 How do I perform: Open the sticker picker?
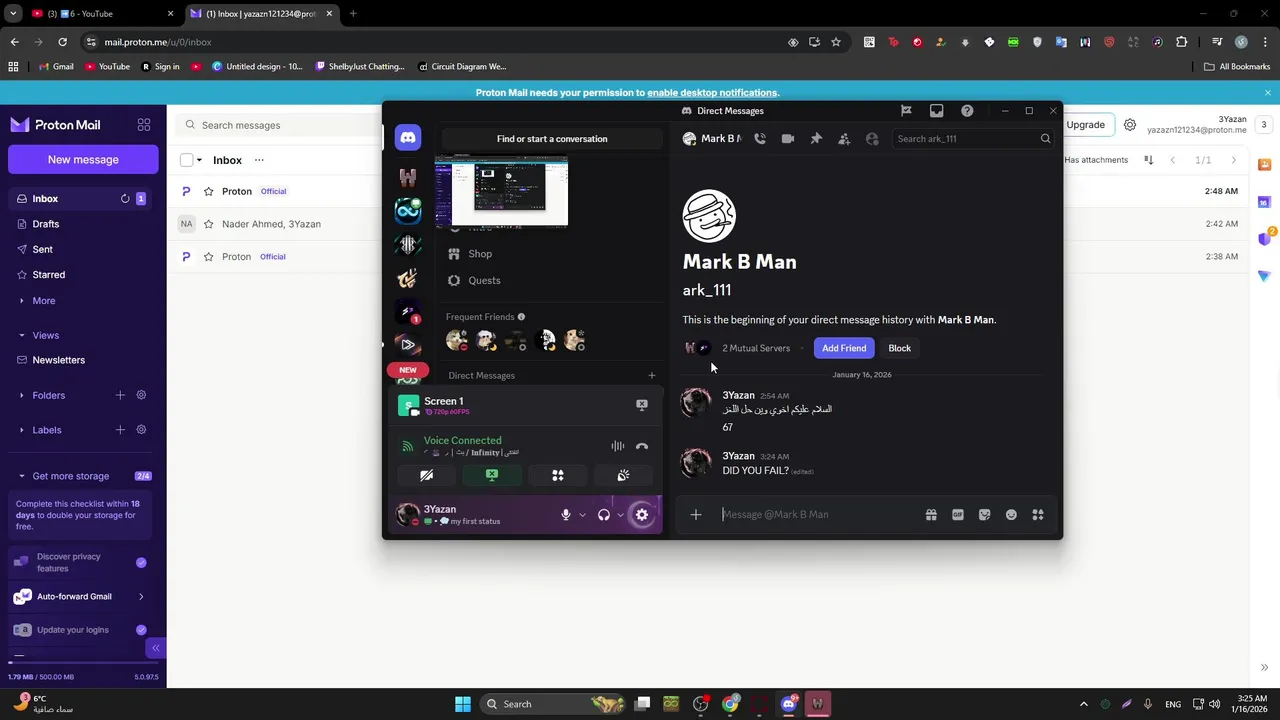pos(985,515)
